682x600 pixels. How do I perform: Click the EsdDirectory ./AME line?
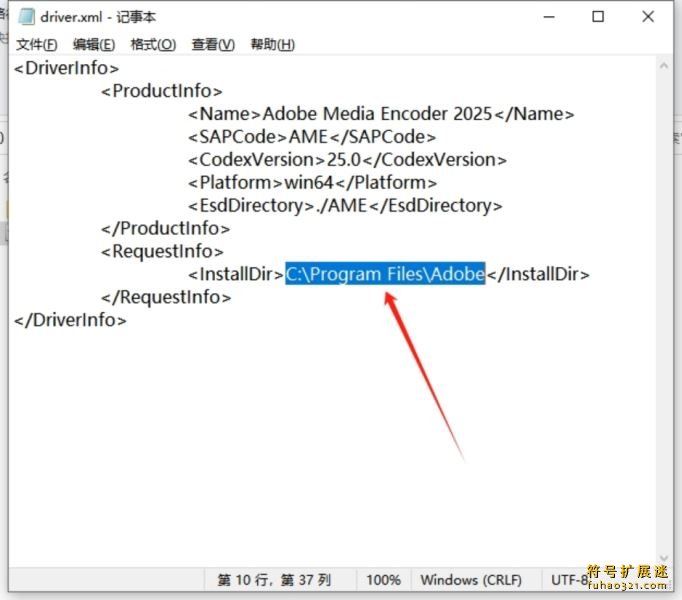(345, 206)
